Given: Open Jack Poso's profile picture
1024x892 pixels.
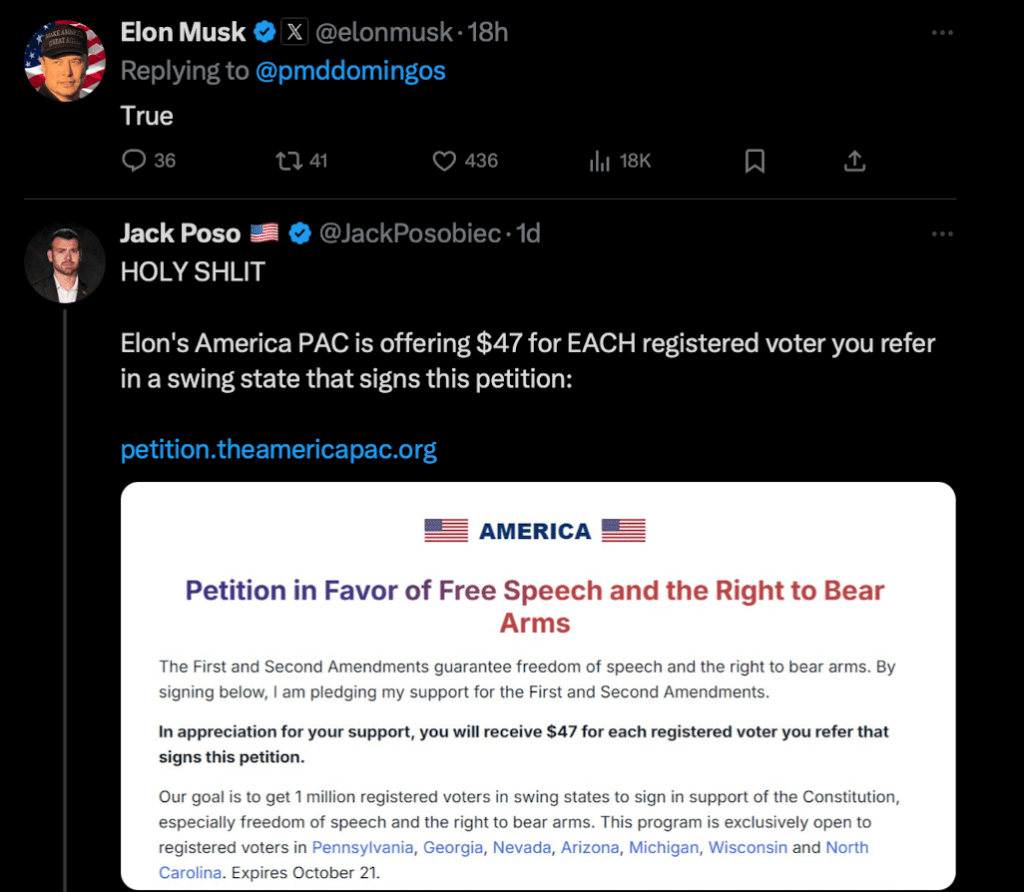Looking at the screenshot, I should (65, 263).
